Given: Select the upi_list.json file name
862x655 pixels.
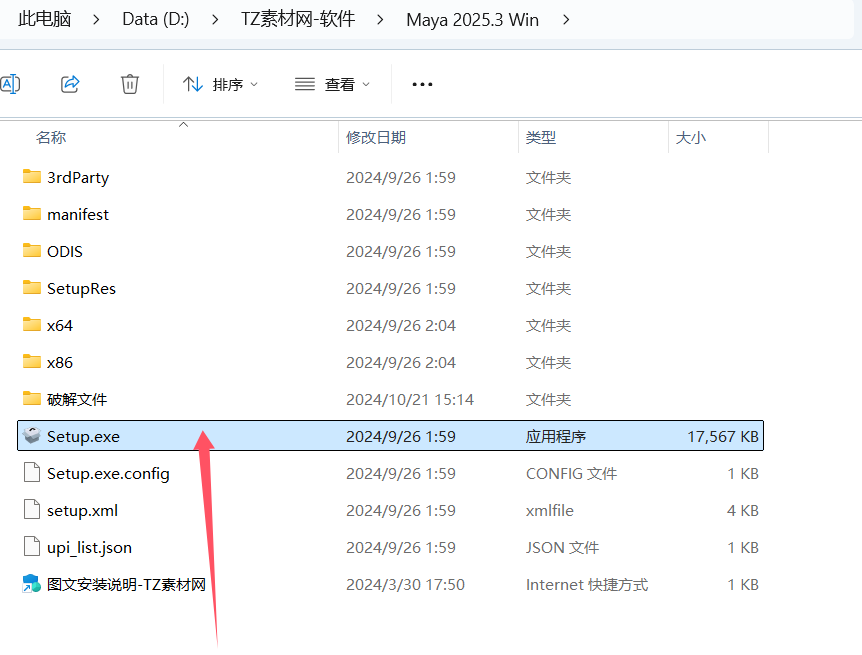Looking at the screenshot, I should 90,548.
